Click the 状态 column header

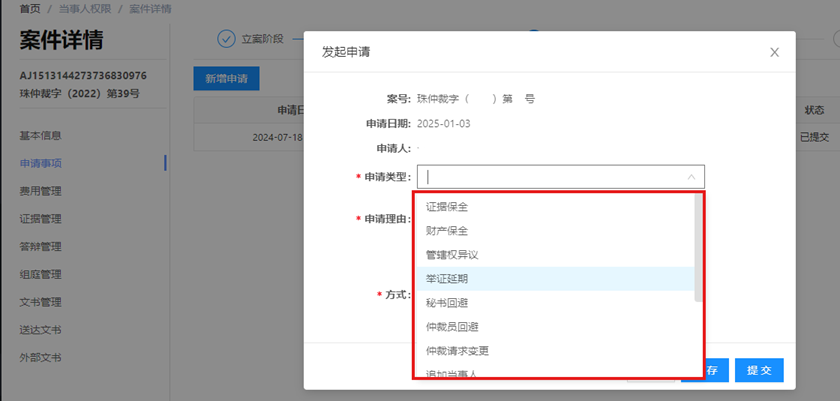[x=814, y=110]
